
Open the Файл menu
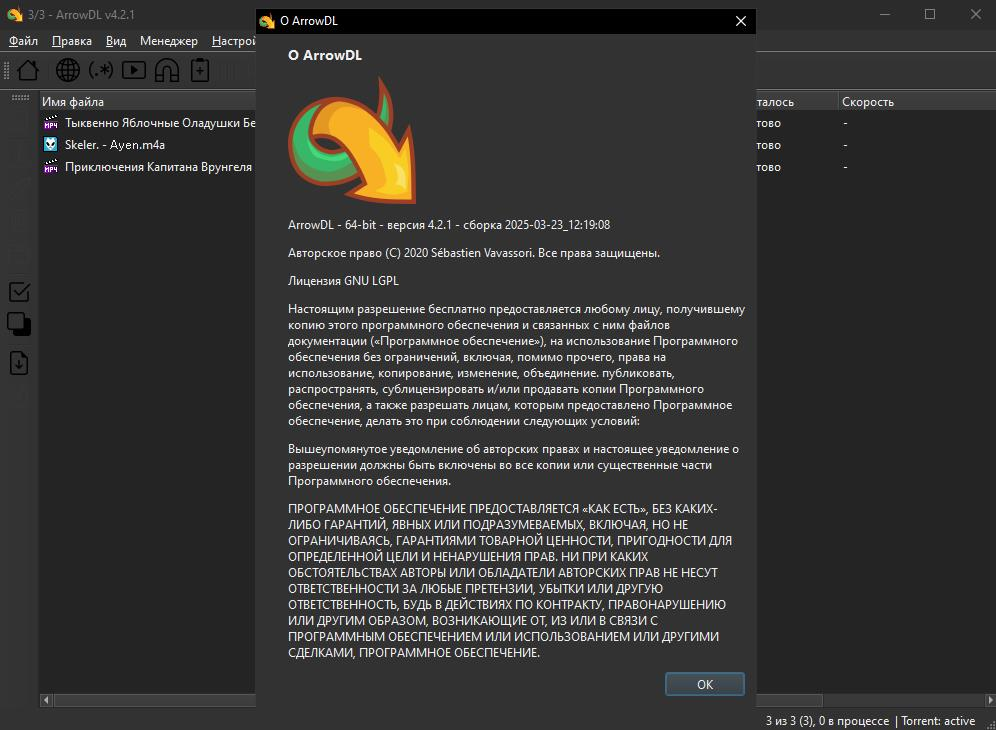click(x=24, y=41)
